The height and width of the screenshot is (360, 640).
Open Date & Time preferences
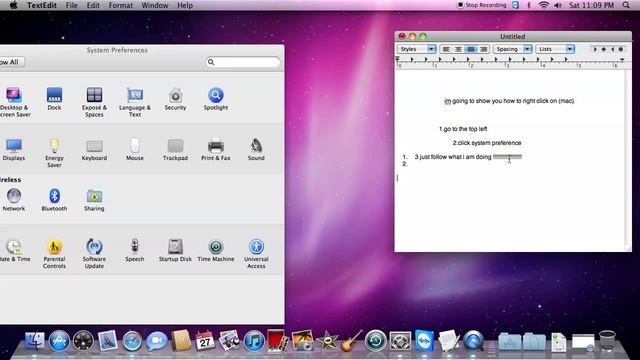15,250
